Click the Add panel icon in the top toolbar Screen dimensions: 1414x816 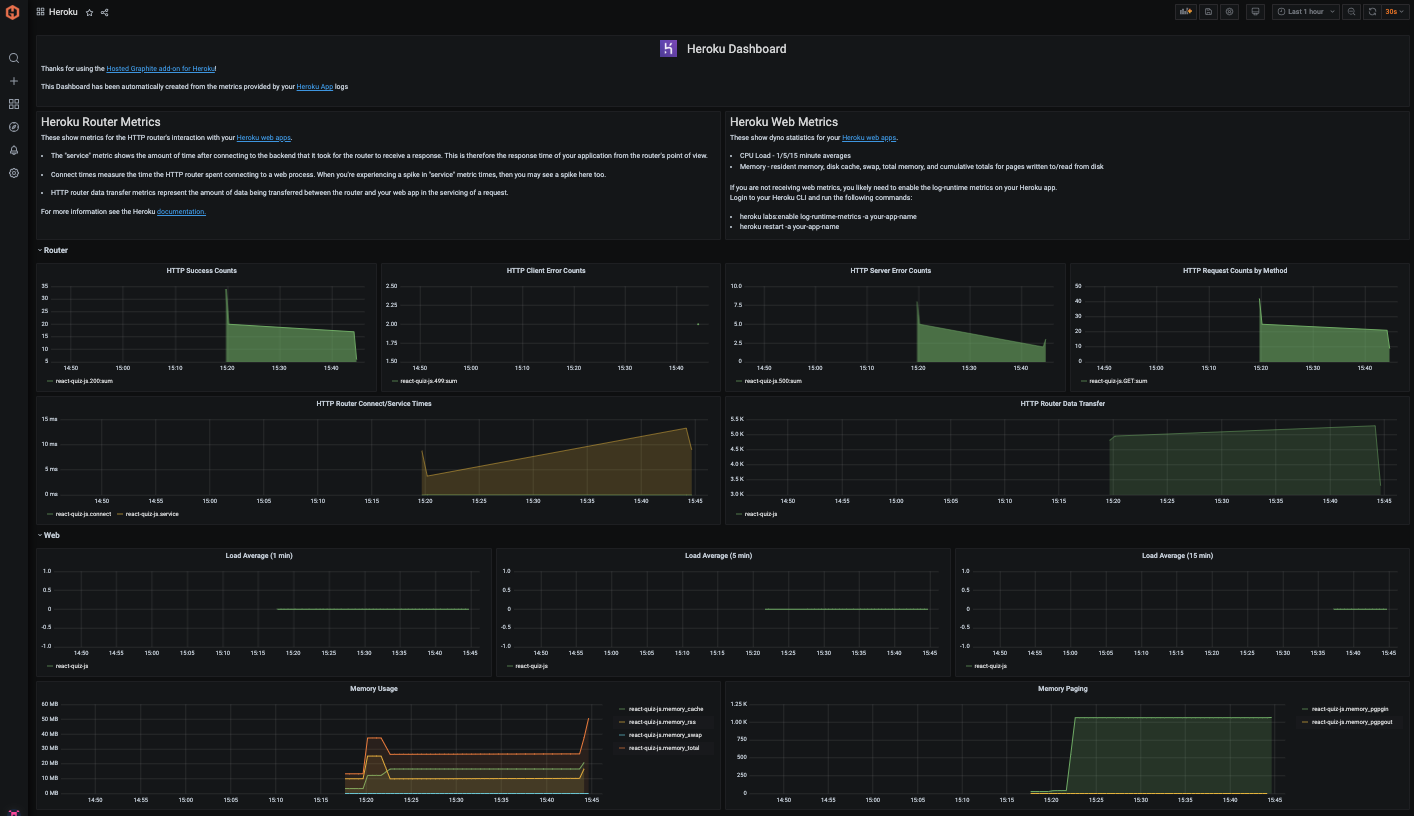(1187, 12)
